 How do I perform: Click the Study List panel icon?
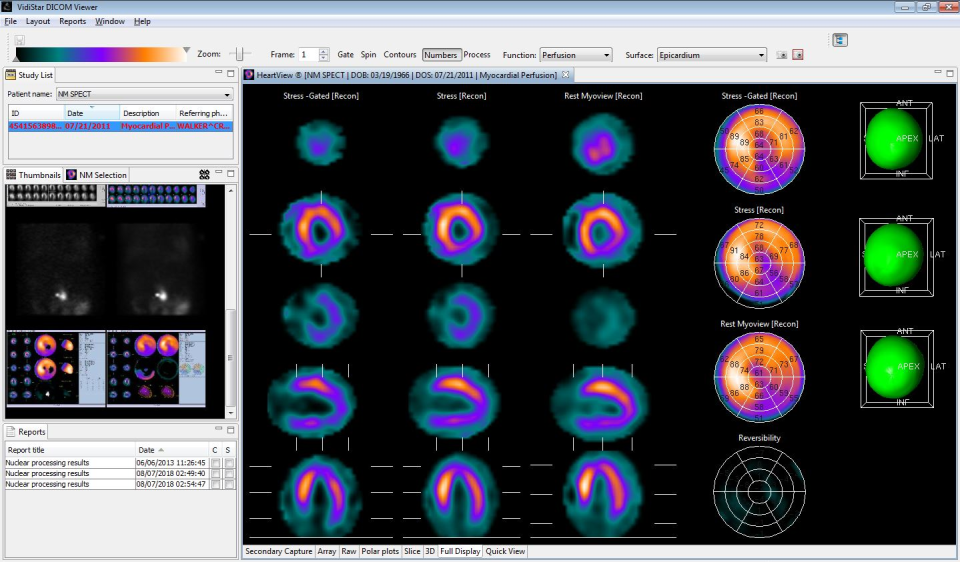pos(11,75)
